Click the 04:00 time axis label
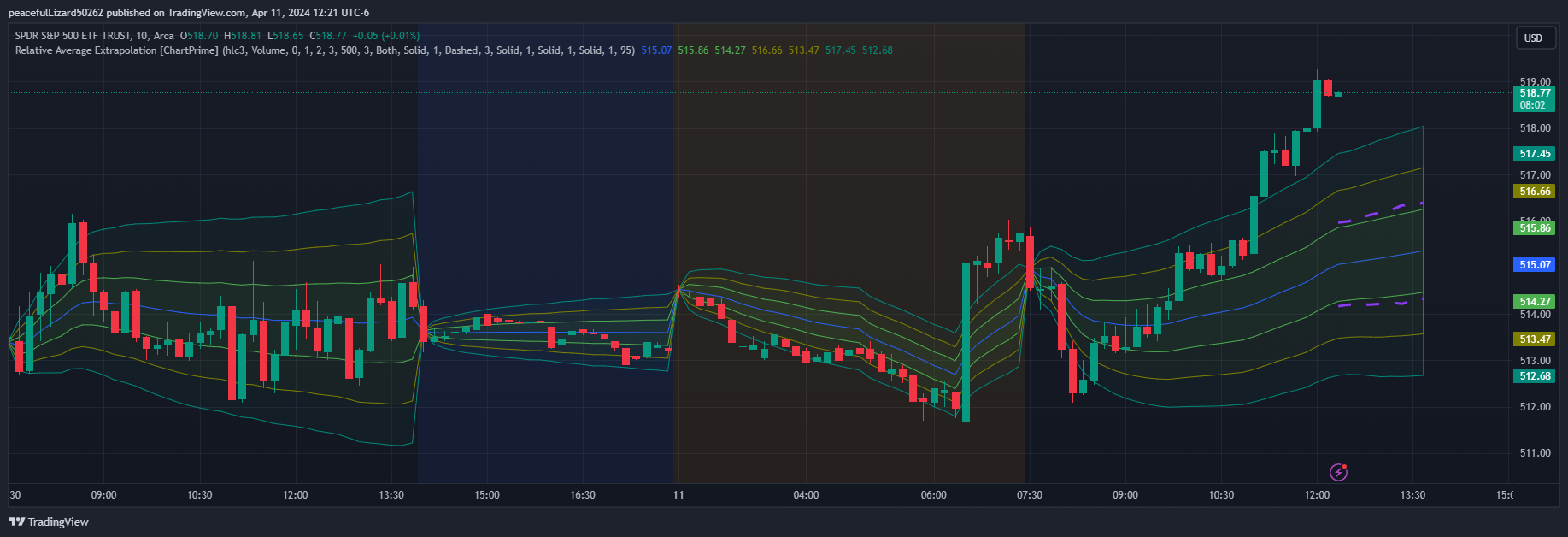1568x537 pixels. click(806, 495)
